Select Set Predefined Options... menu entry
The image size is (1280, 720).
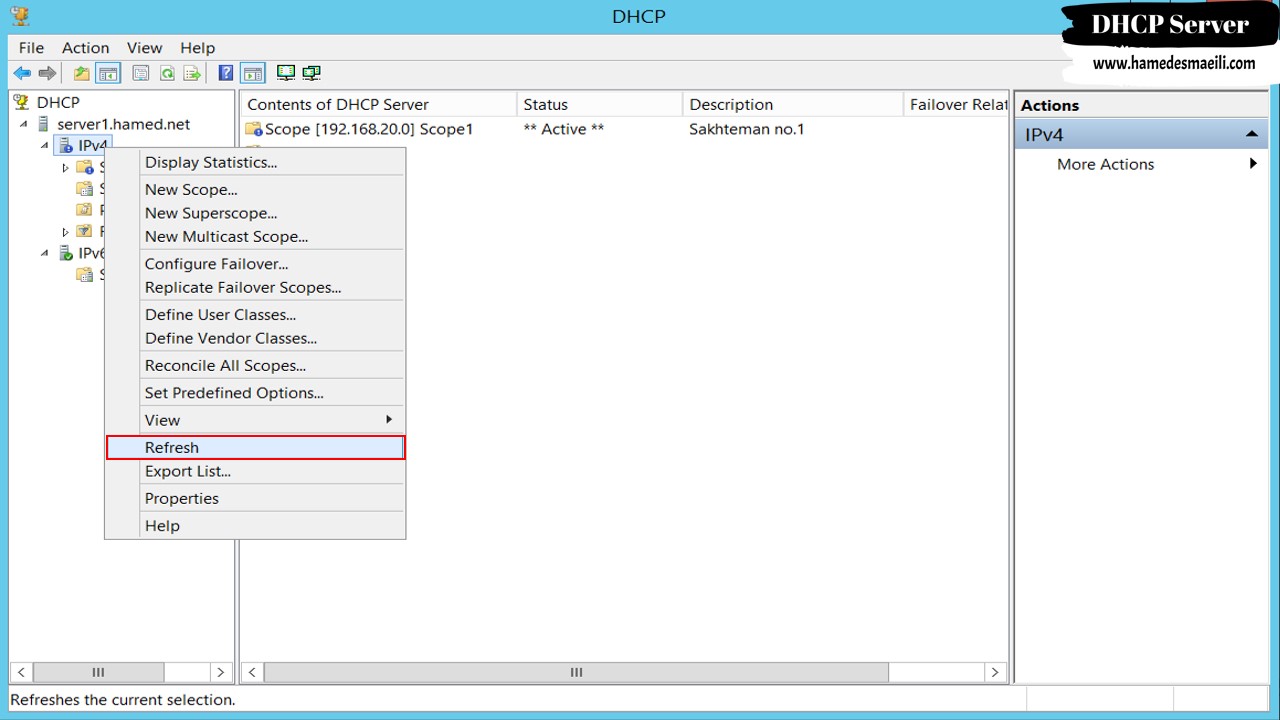[x=255, y=393]
